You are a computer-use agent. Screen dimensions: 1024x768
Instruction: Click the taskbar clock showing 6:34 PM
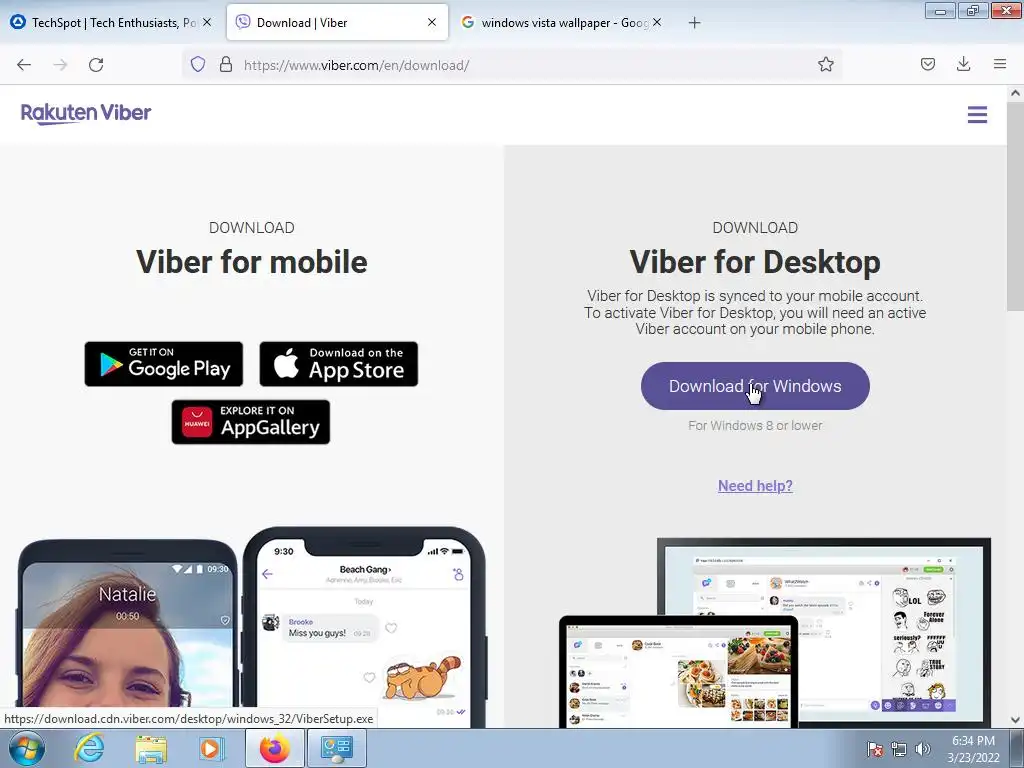point(973,749)
